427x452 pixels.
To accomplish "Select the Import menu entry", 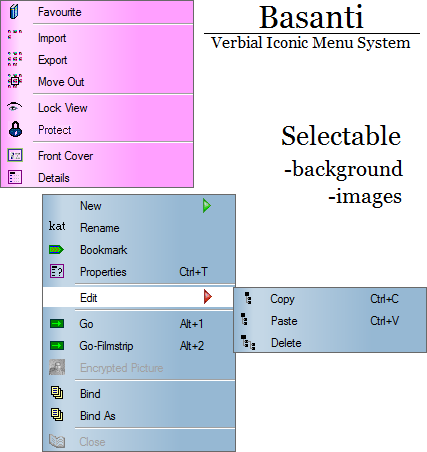I will click(x=97, y=38).
